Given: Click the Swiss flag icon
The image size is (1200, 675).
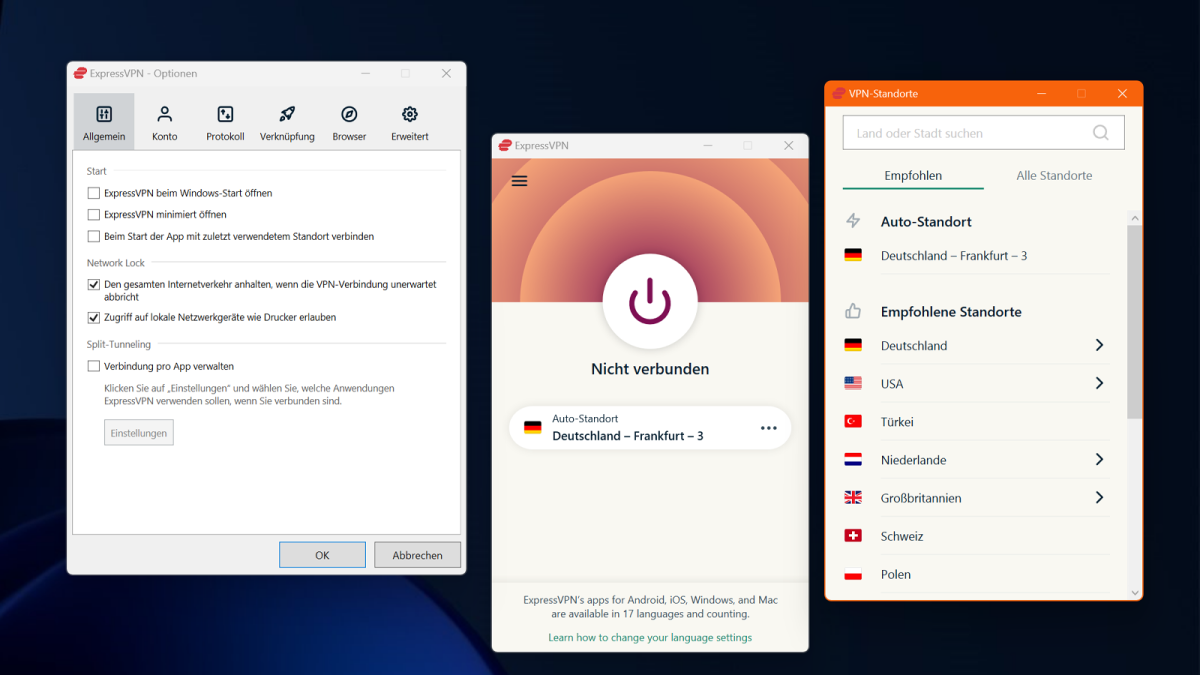Looking at the screenshot, I should pos(853,535).
